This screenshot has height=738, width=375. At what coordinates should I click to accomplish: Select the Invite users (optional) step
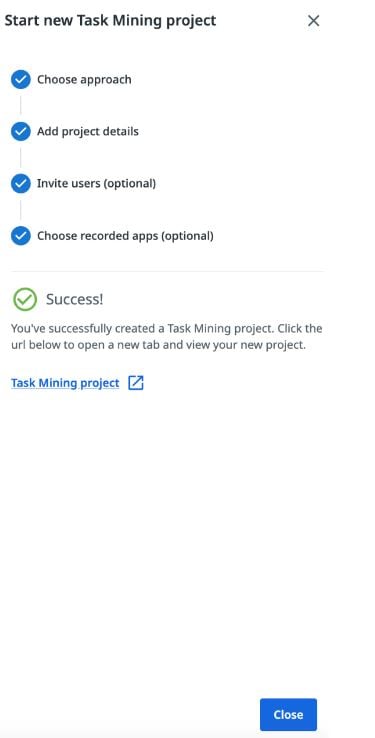(96, 184)
